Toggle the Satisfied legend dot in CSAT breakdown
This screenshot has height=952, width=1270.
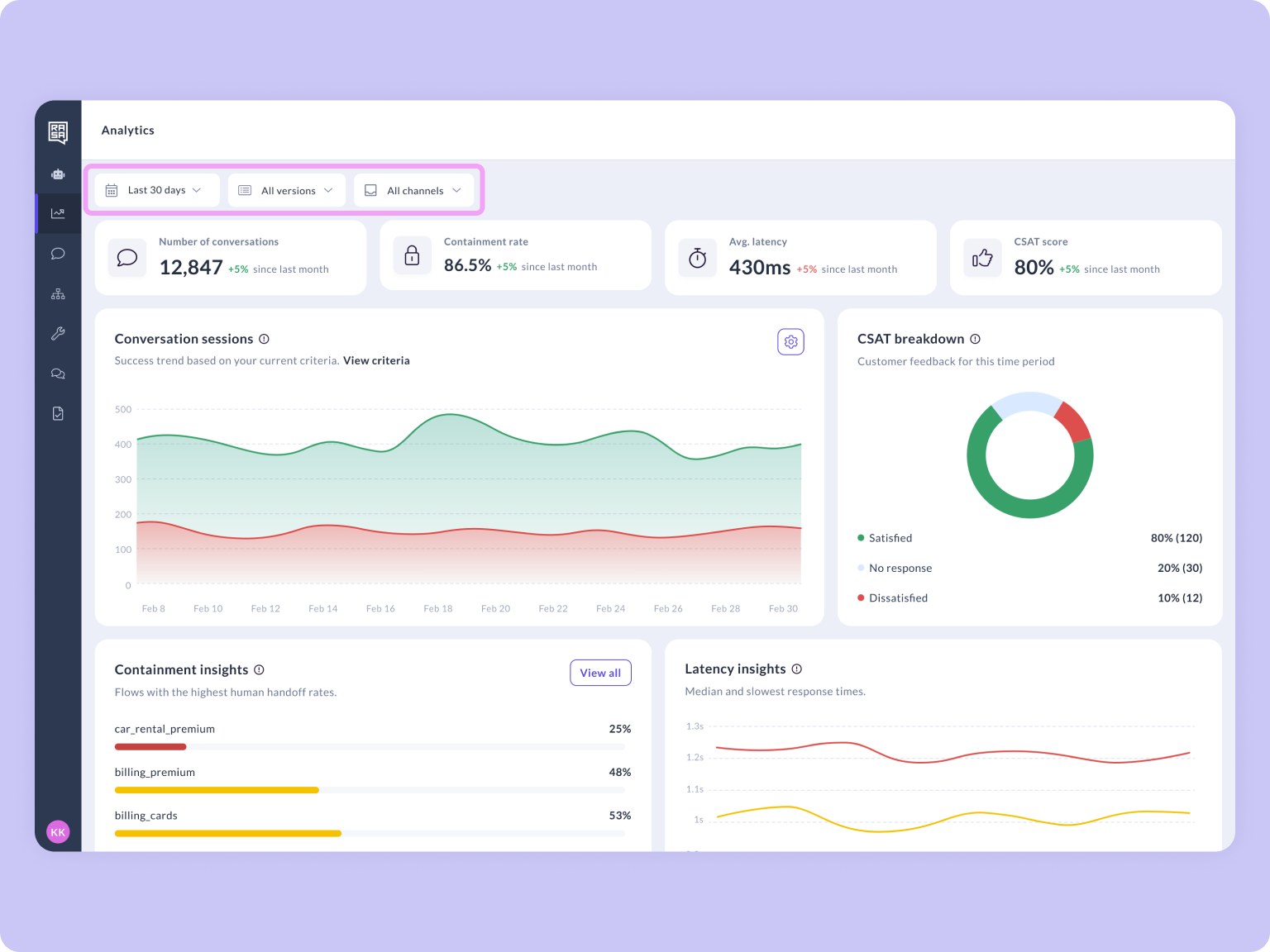click(x=861, y=537)
